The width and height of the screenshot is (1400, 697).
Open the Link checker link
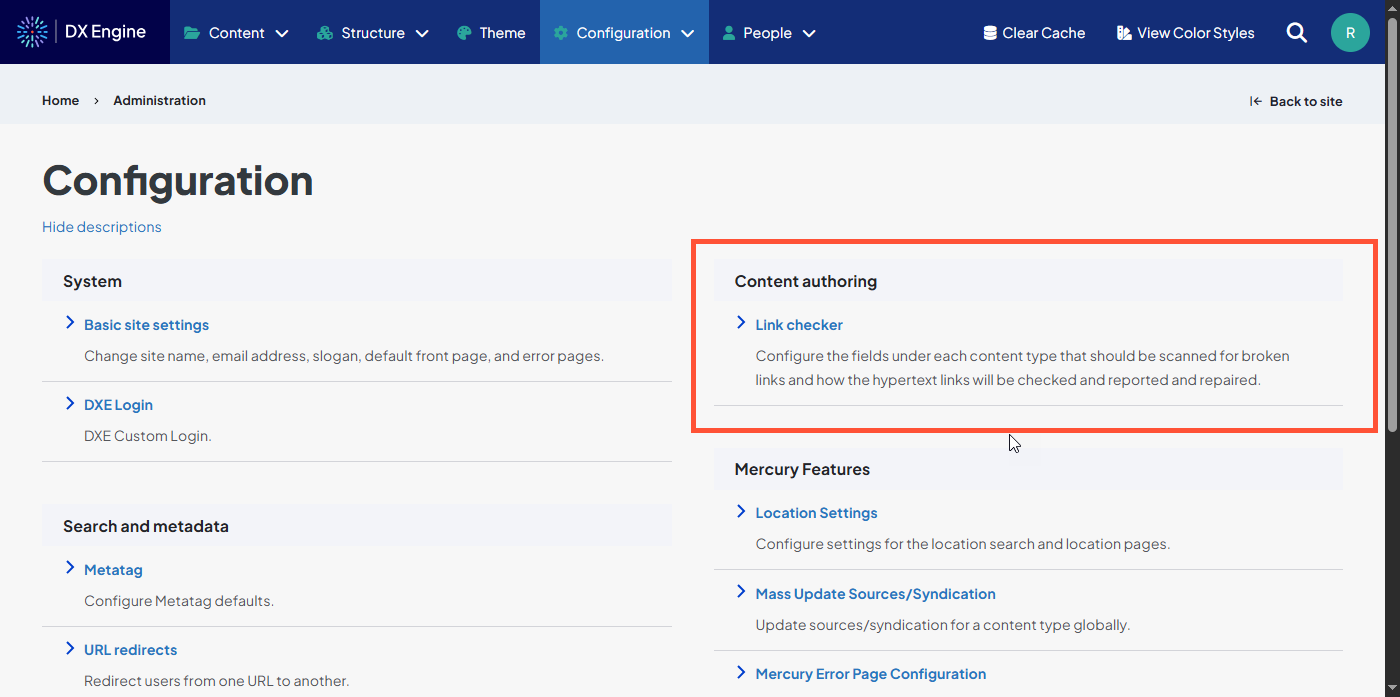[799, 325]
